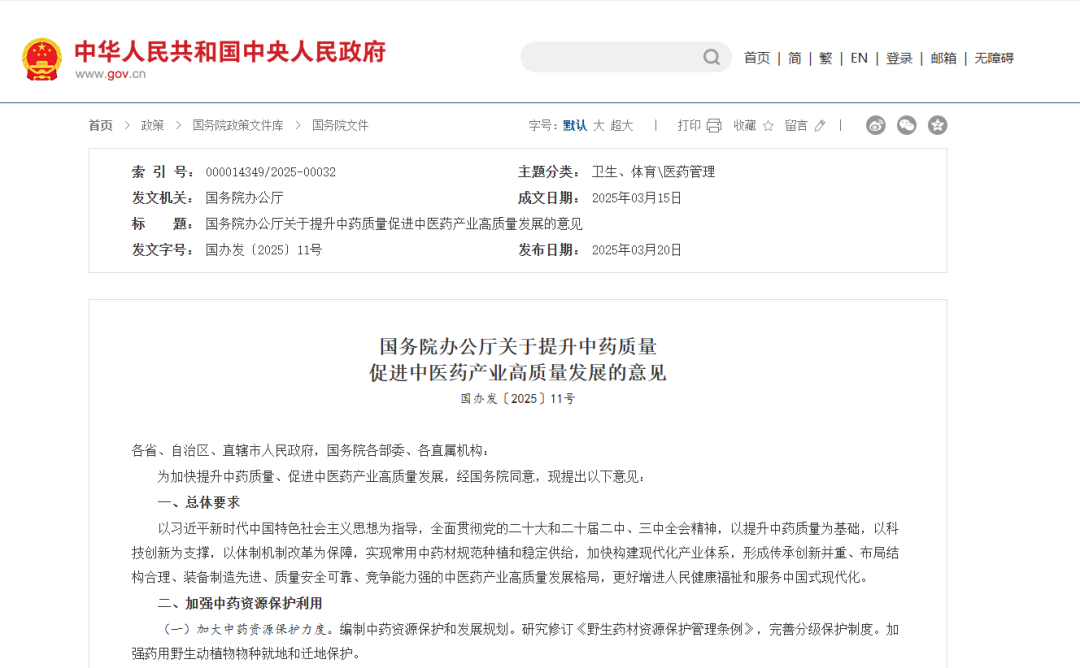
Task: Open 首页 in the top navigation
Action: coord(757,58)
